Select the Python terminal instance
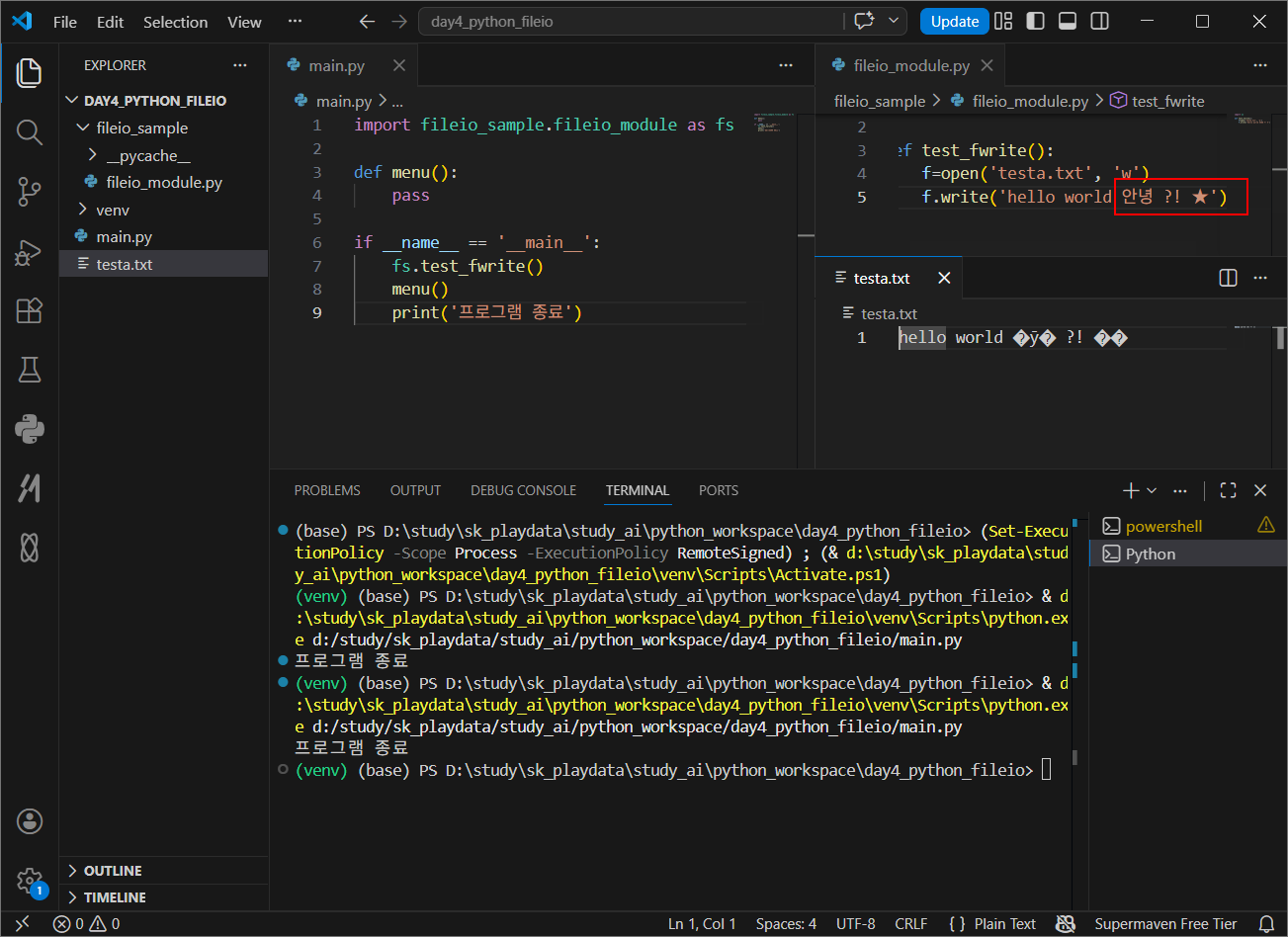Viewport: 1288px width, 937px height. point(1188,554)
